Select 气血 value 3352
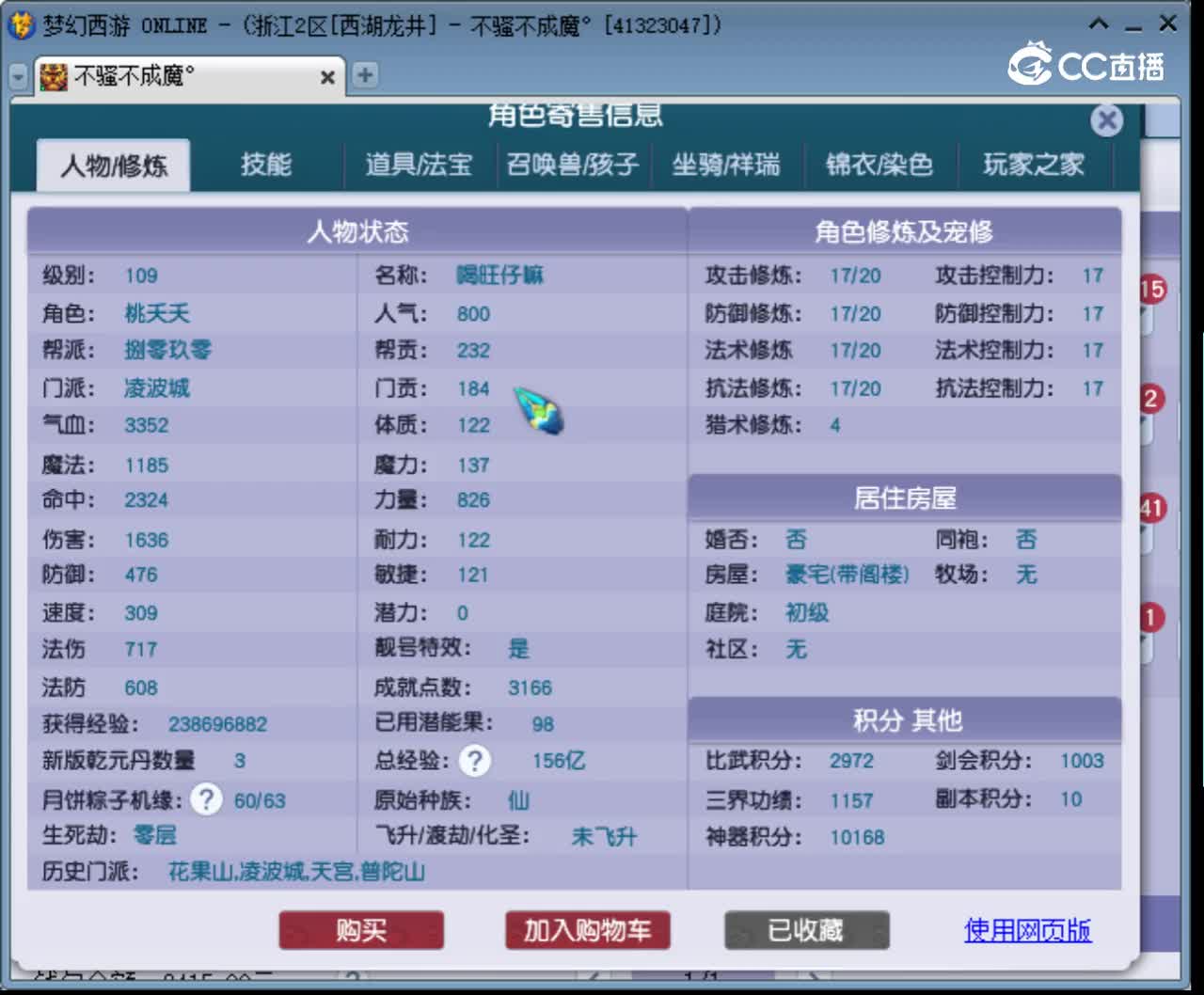Image resolution: width=1204 pixels, height=995 pixels. coord(147,425)
